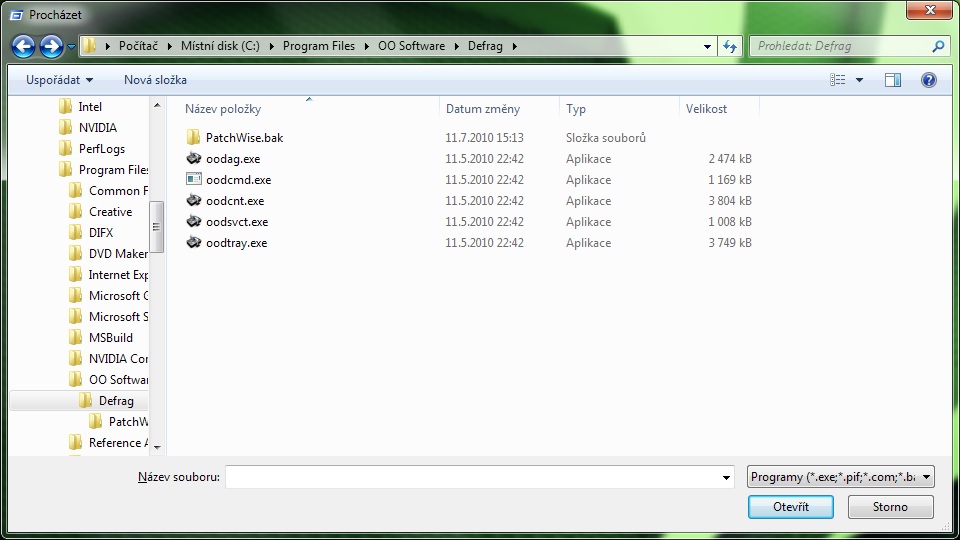Open the Název souboru dropdown arrow
The height and width of the screenshot is (540, 960).
point(726,477)
